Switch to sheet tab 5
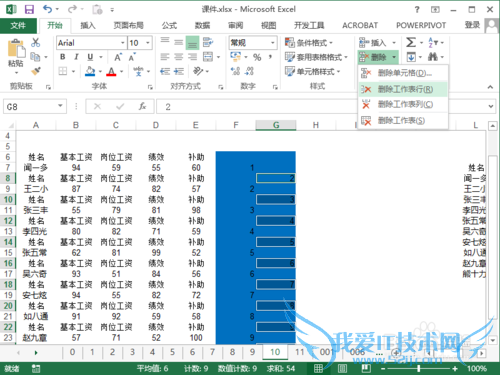Screen dimensions: 500x375 [172, 352]
